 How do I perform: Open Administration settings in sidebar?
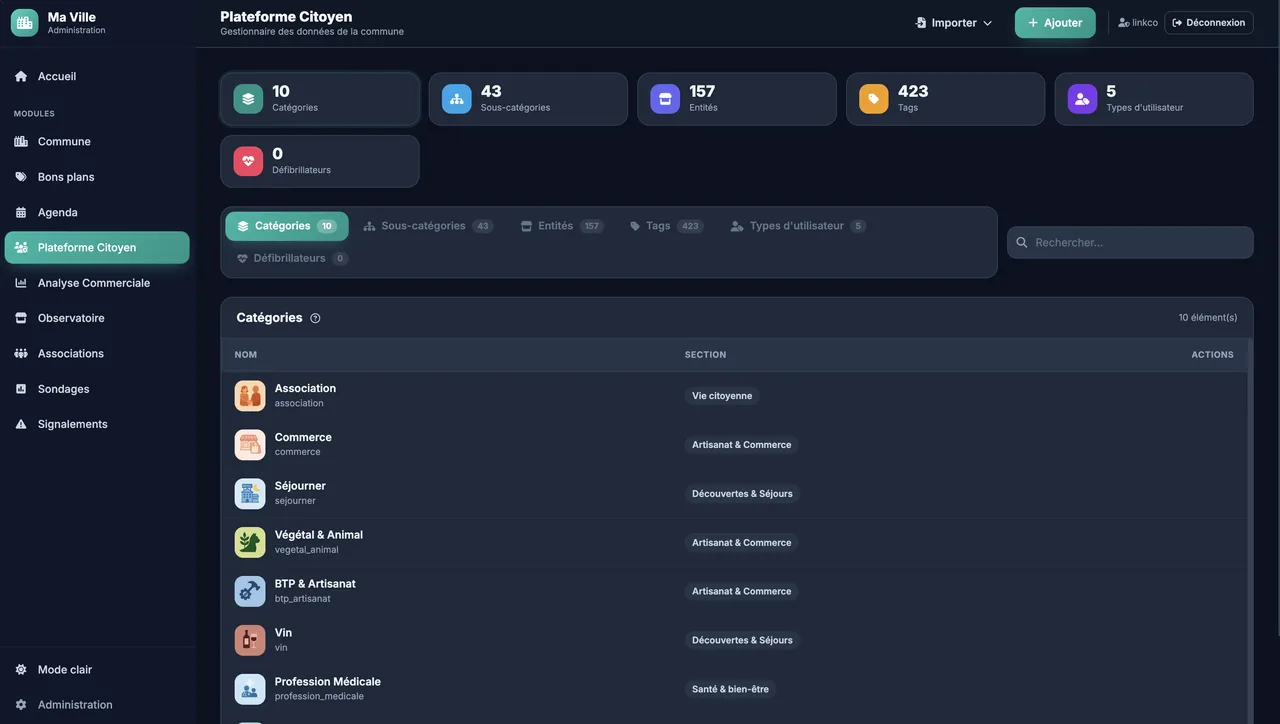[x=98, y=705]
